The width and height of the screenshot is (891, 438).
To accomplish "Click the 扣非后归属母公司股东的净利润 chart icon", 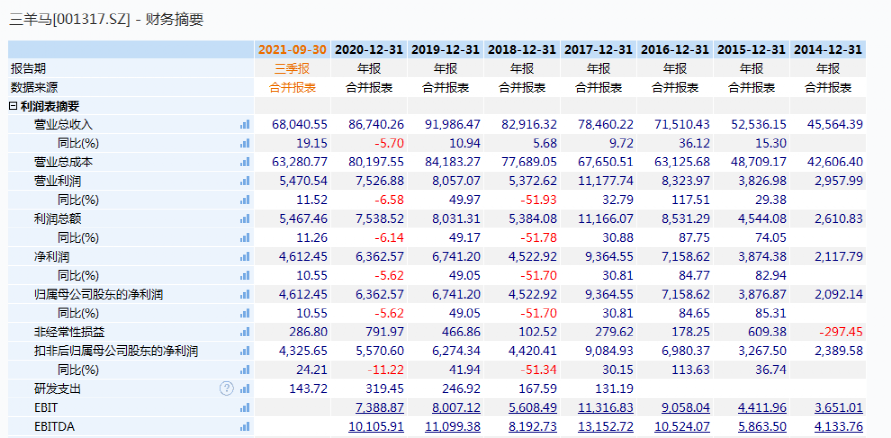I will pos(244,351).
